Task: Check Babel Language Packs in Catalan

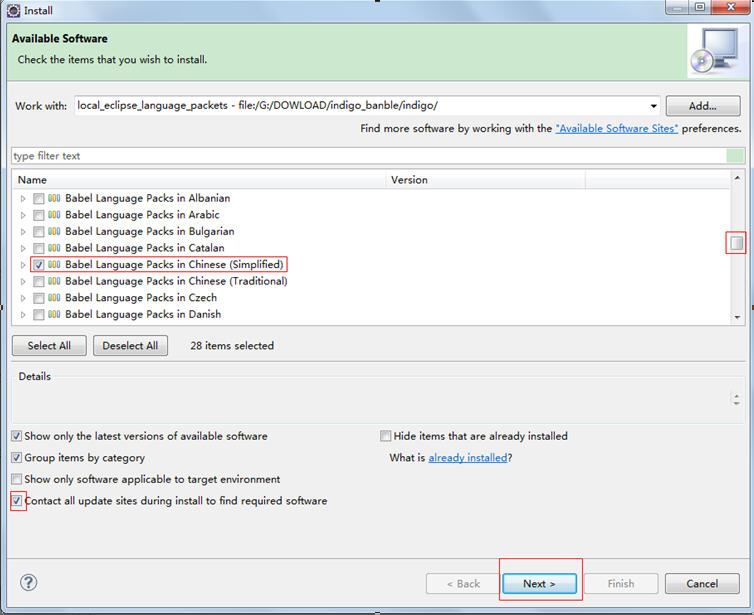Action: click(38, 248)
